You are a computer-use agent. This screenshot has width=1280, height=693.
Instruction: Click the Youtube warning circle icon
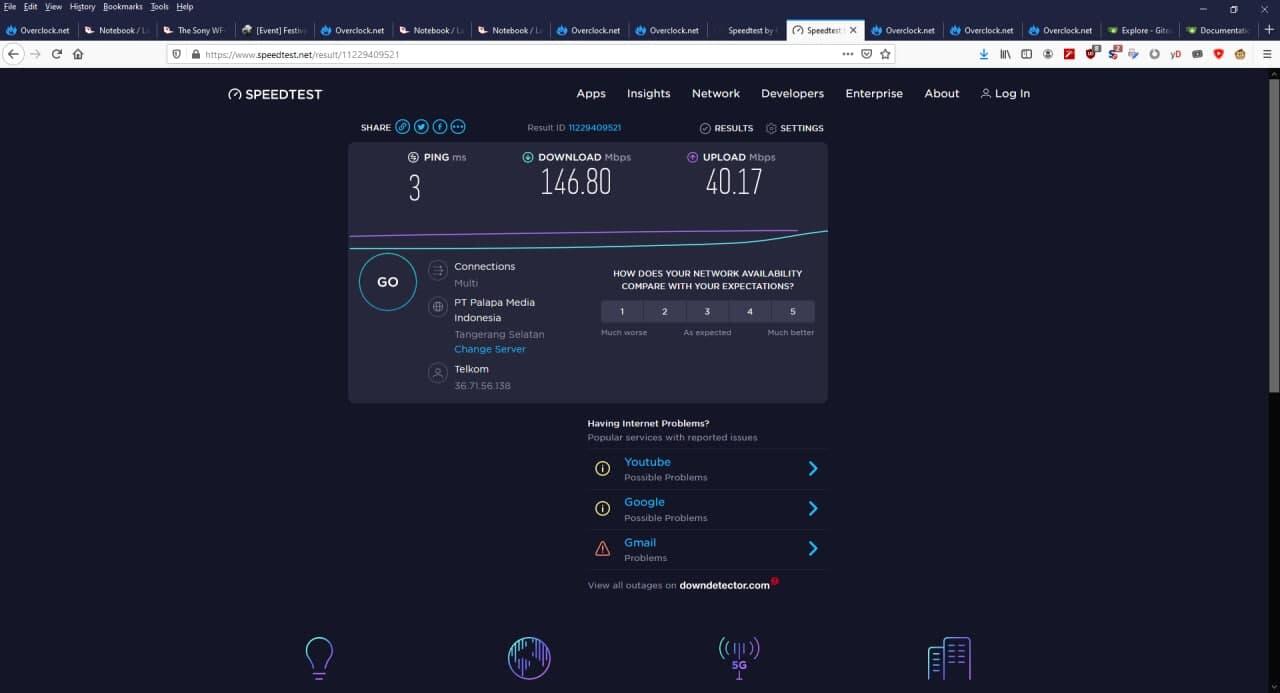[602, 468]
